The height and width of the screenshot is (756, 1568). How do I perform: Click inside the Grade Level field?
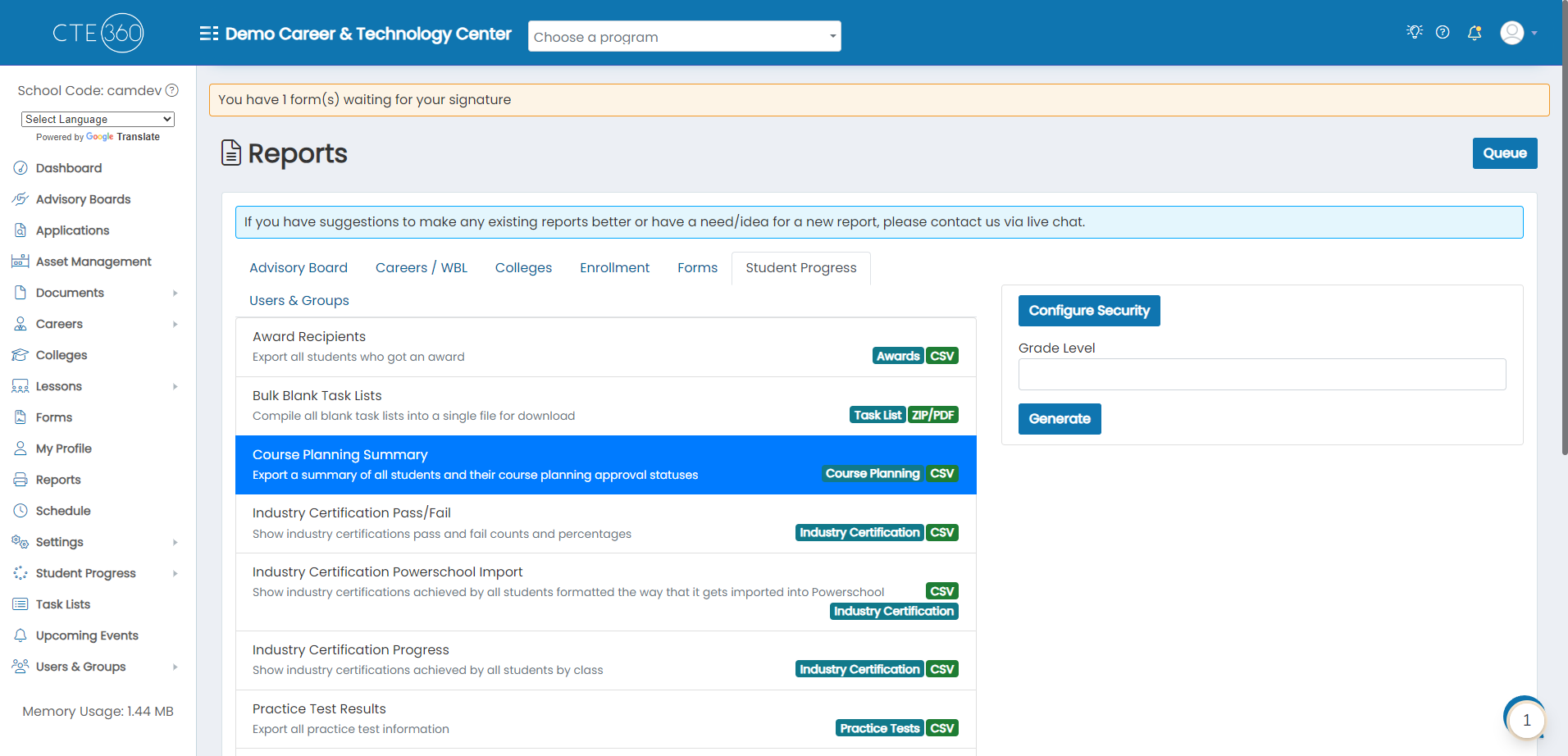tap(1262, 375)
